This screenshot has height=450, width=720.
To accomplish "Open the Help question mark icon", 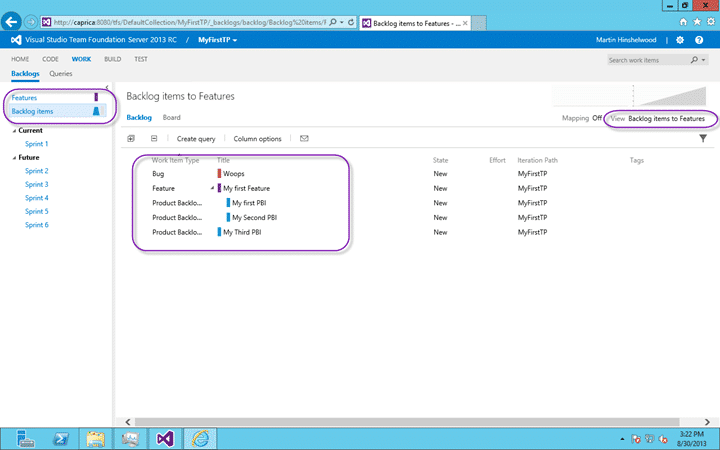I will (x=699, y=40).
